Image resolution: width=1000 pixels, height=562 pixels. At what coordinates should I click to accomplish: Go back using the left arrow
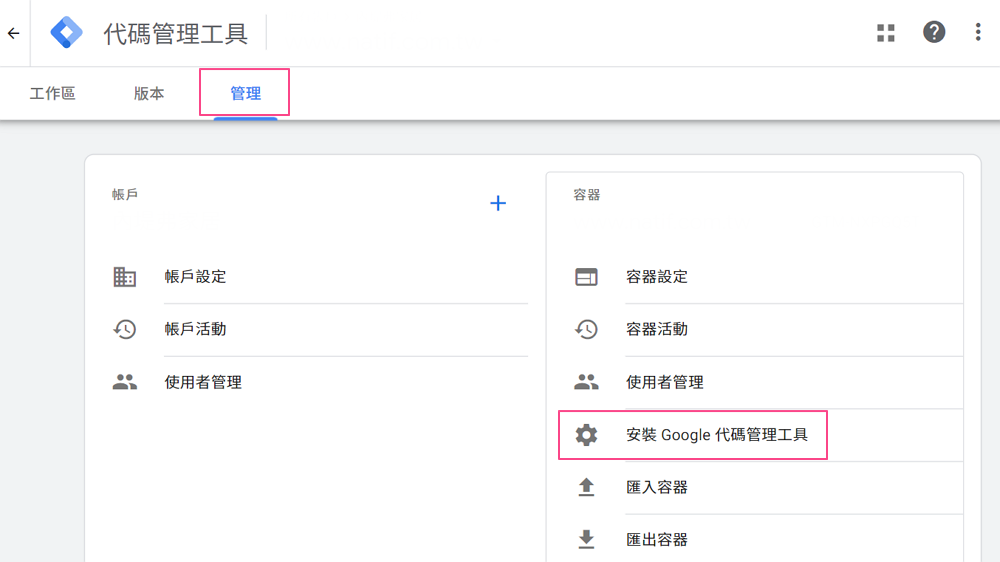pyautogui.click(x=13, y=33)
